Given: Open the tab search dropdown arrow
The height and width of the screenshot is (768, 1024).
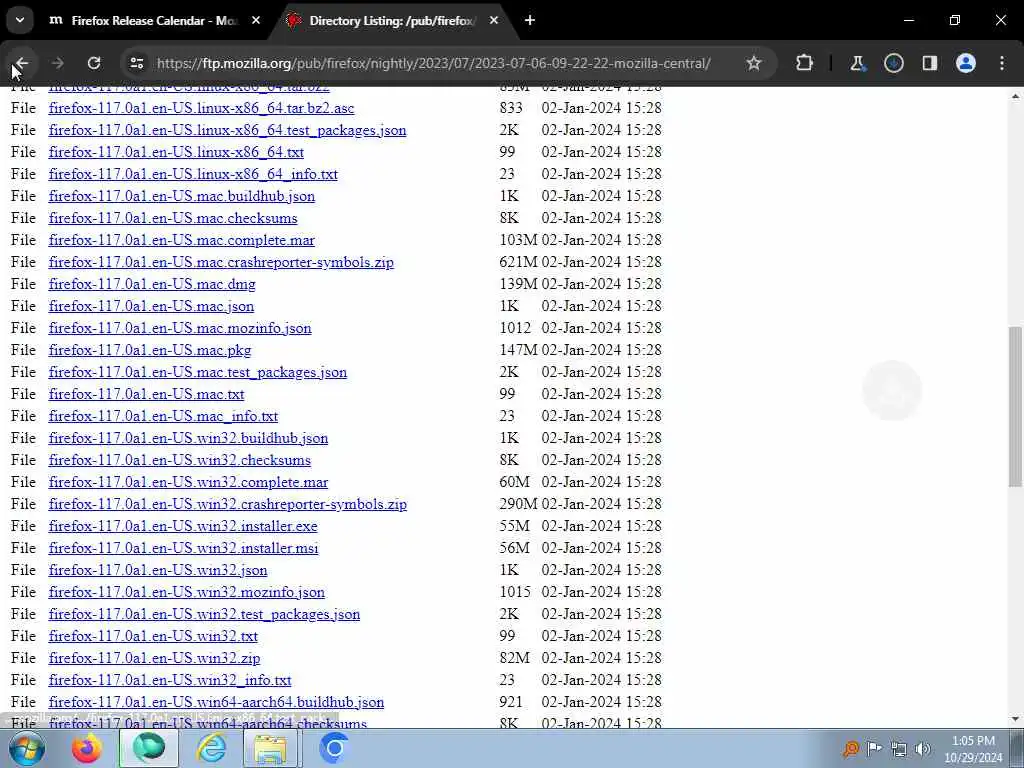Looking at the screenshot, I should coord(20,20).
